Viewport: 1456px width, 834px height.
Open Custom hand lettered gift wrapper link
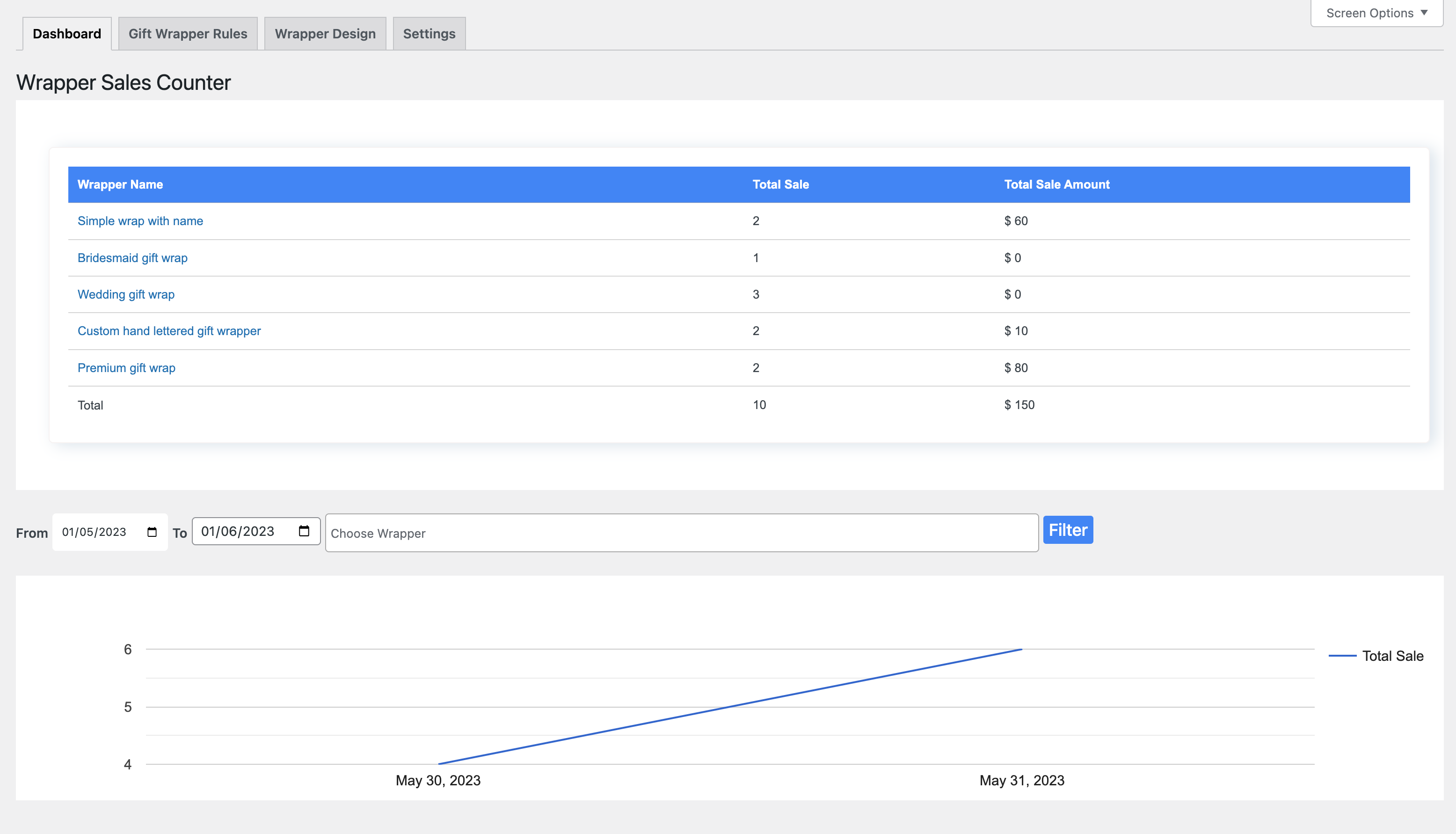point(169,331)
